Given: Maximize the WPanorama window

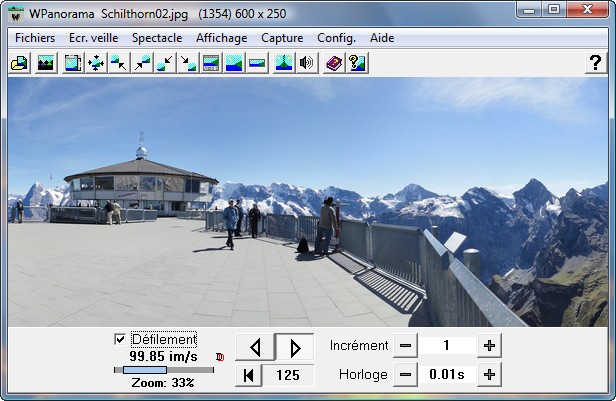Looking at the screenshot, I should click(x=554, y=9).
